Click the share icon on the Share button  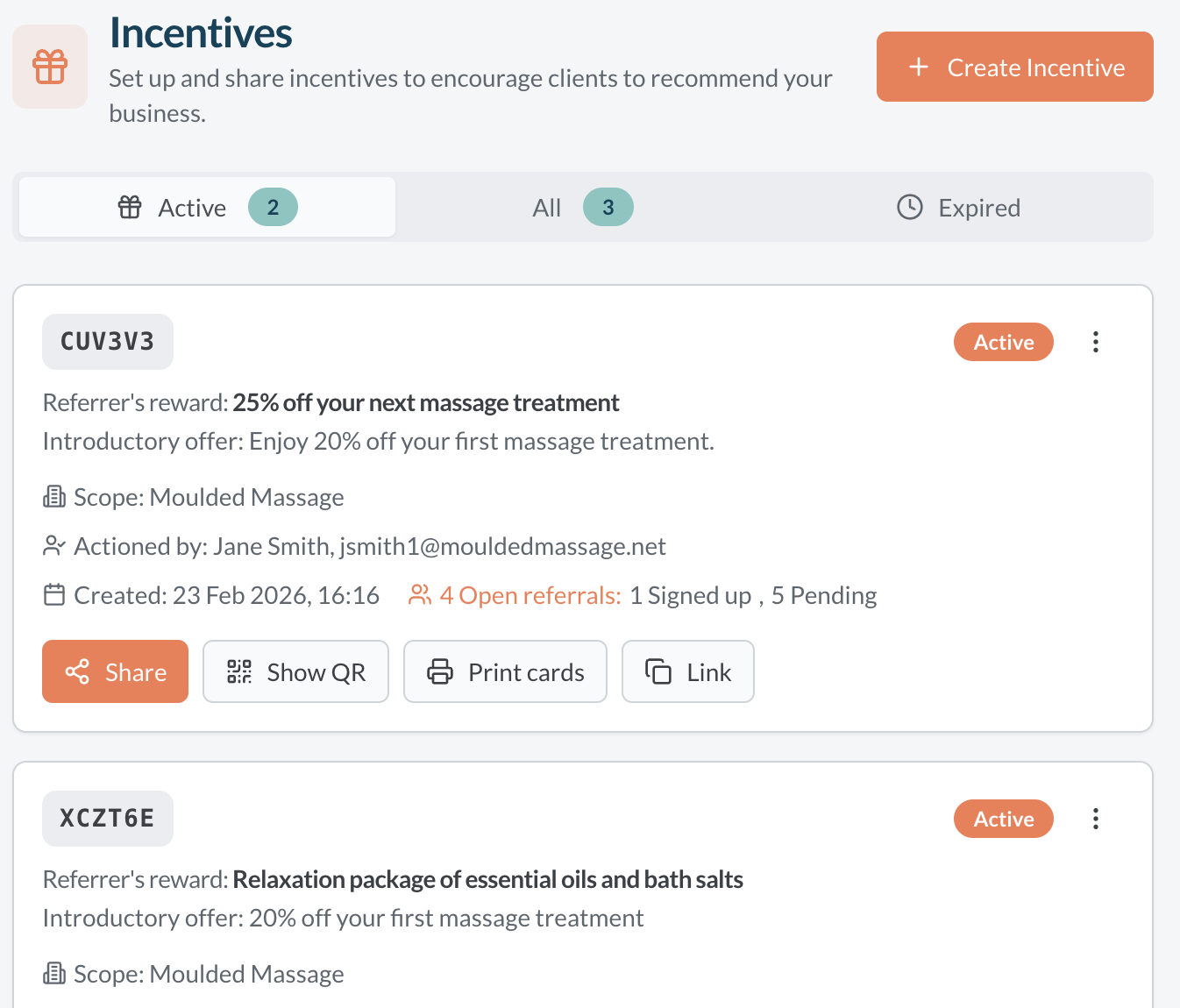click(78, 671)
